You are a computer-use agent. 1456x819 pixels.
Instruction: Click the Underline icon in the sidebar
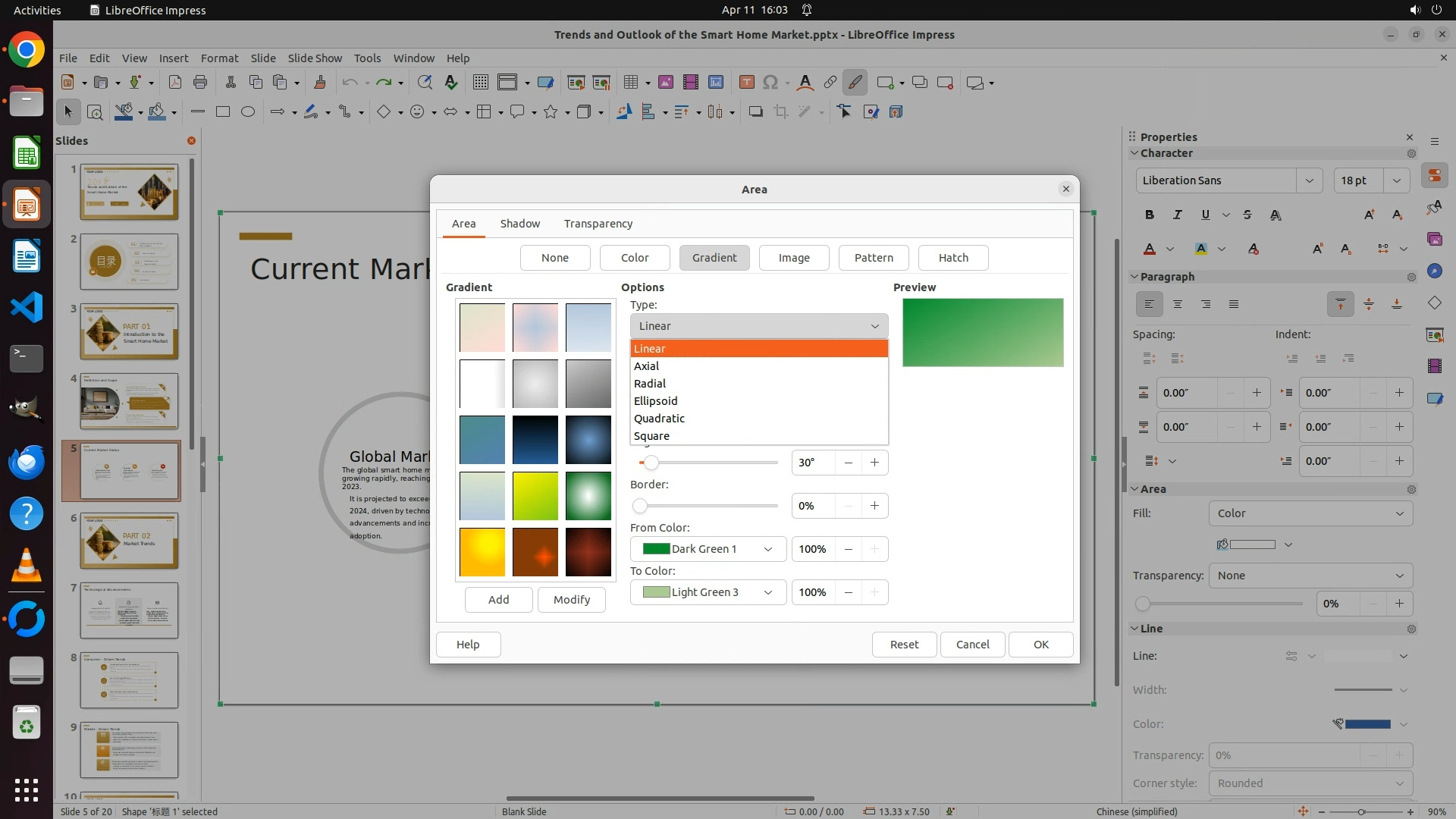(1205, 215)
